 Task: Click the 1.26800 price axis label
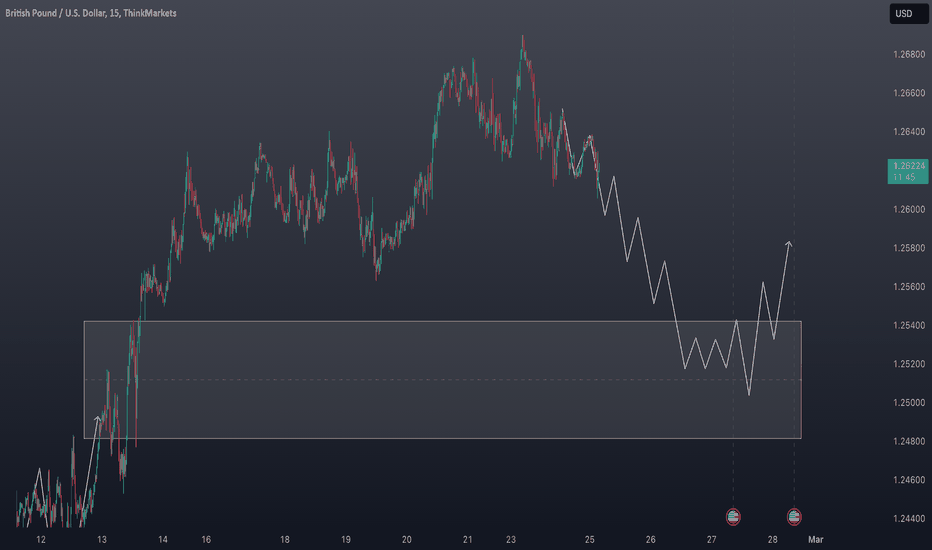(909, 55)
